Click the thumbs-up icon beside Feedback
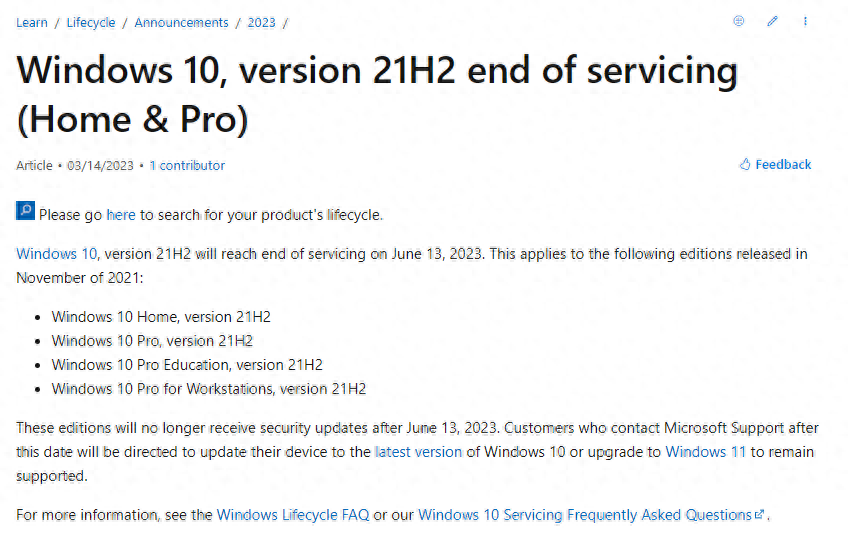The height and width of the screenshot is (546, 848). 745,165
